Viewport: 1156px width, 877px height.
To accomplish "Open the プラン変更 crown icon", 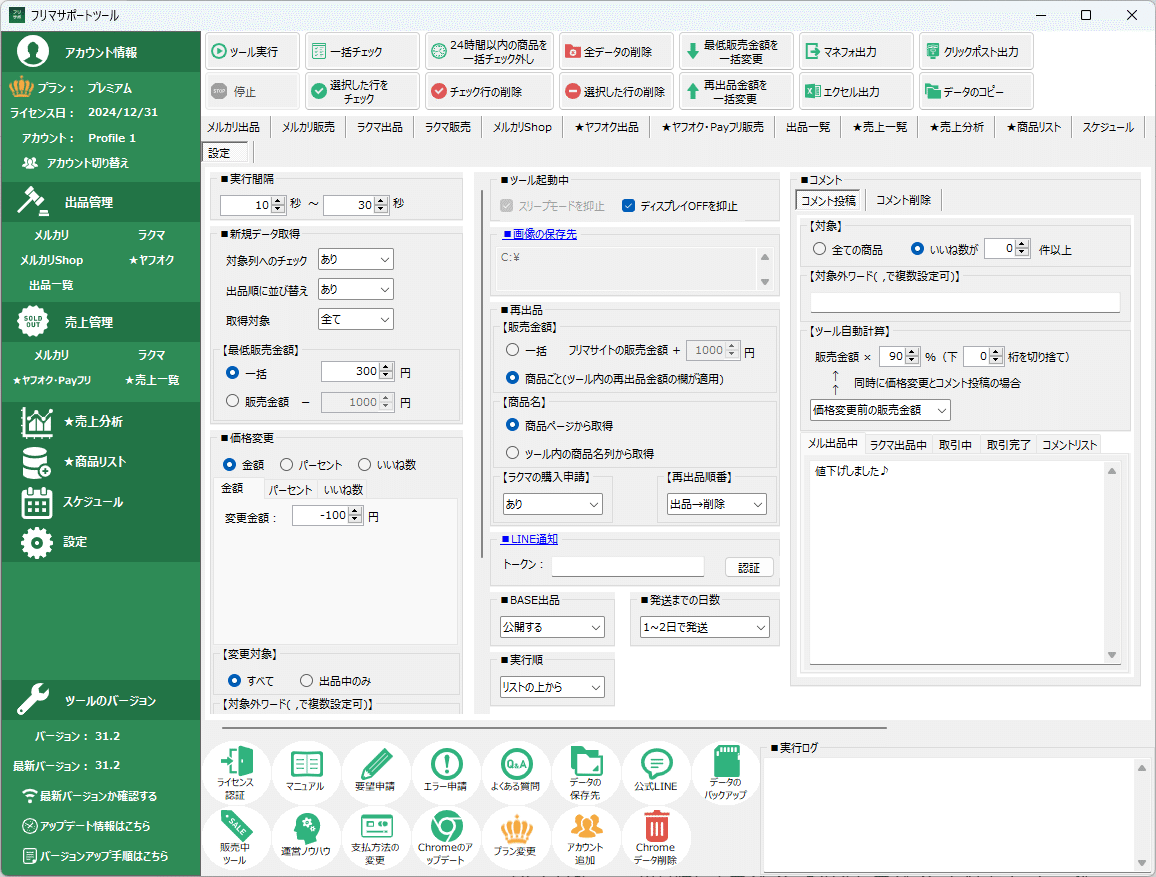I will (x=515, y=837).
